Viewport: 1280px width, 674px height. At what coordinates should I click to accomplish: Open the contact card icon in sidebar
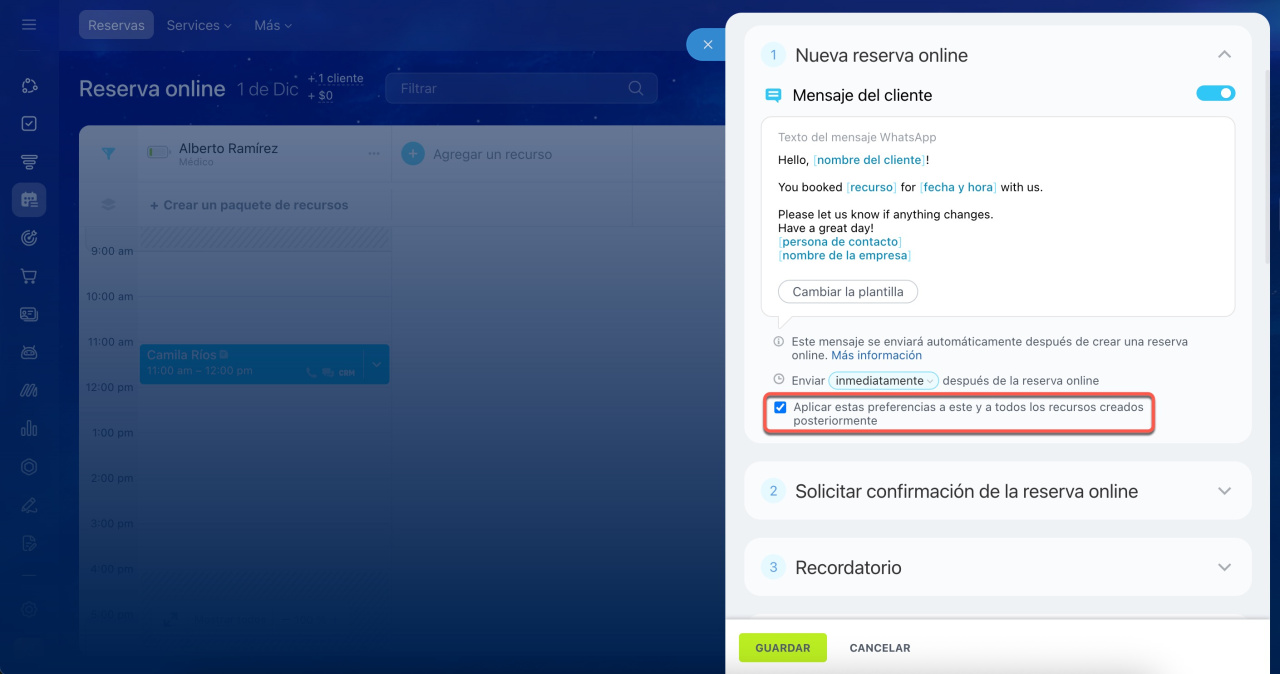point(29,314)
